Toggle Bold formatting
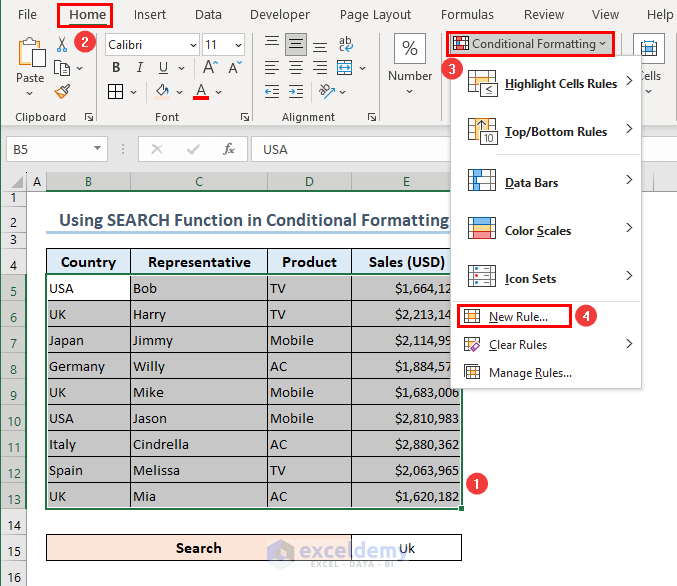677x586 pixels. tap(115, 68)
